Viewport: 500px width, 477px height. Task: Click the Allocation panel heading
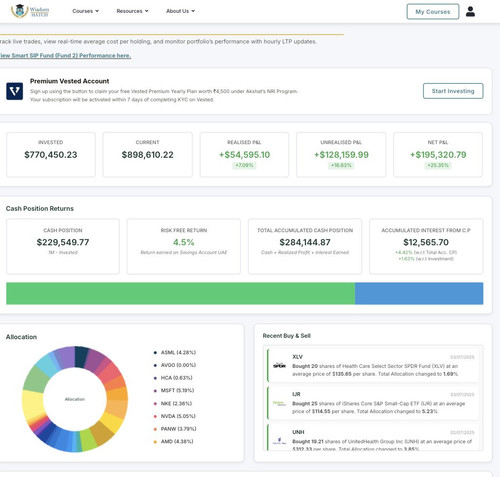tap(21, 337)
